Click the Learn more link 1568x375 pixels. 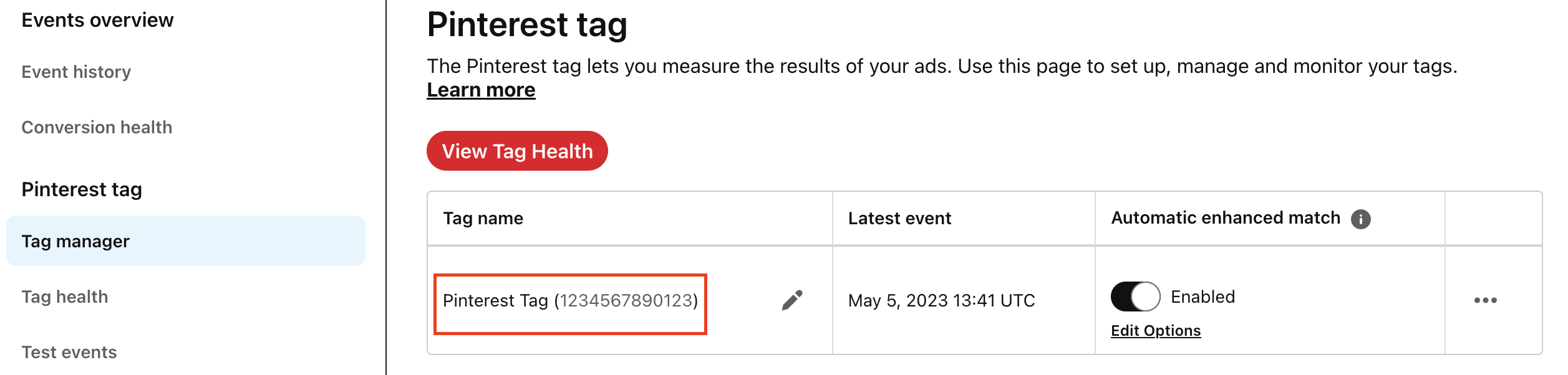point(481,90)
